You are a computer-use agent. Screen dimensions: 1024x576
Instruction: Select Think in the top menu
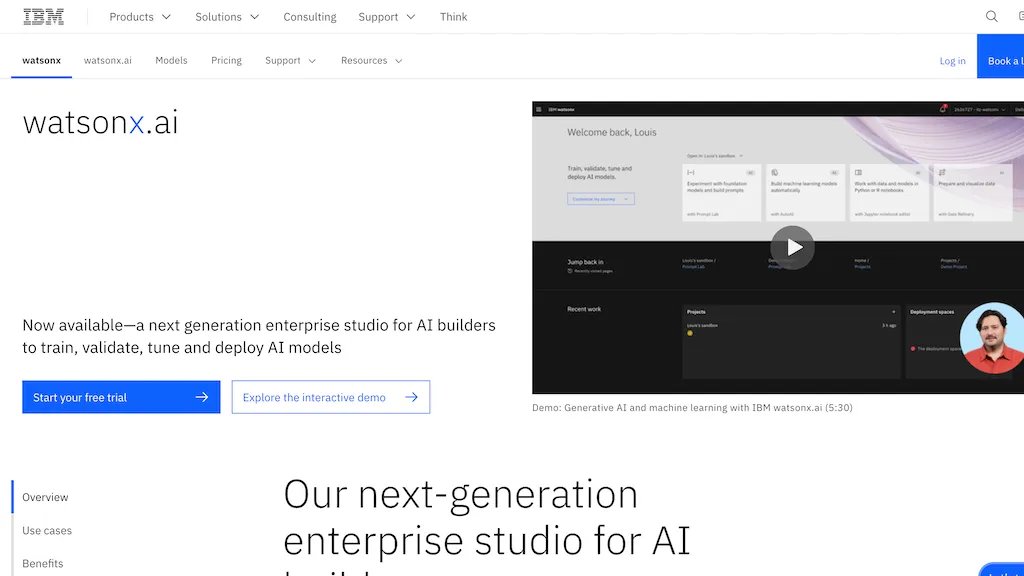(453, 16)
